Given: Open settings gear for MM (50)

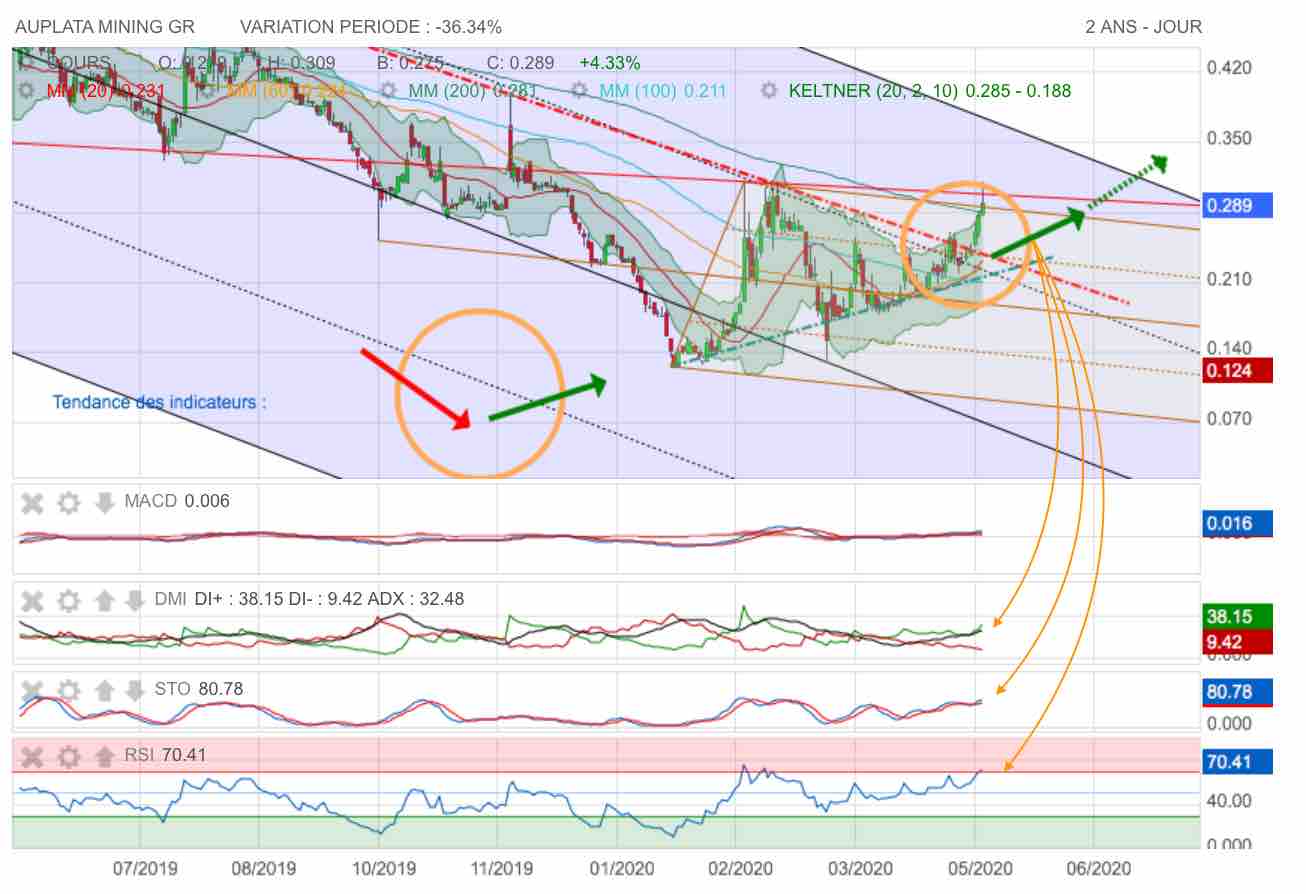Looking at the screenshot, I should point(208,91).
